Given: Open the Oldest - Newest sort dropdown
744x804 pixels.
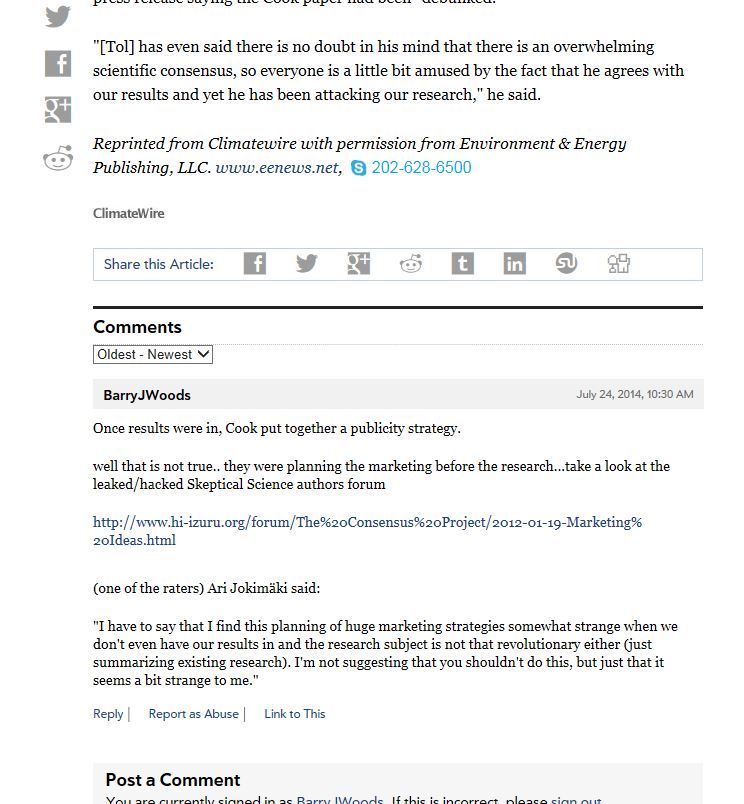Looking at the screenshot, I should click(153, 354).
